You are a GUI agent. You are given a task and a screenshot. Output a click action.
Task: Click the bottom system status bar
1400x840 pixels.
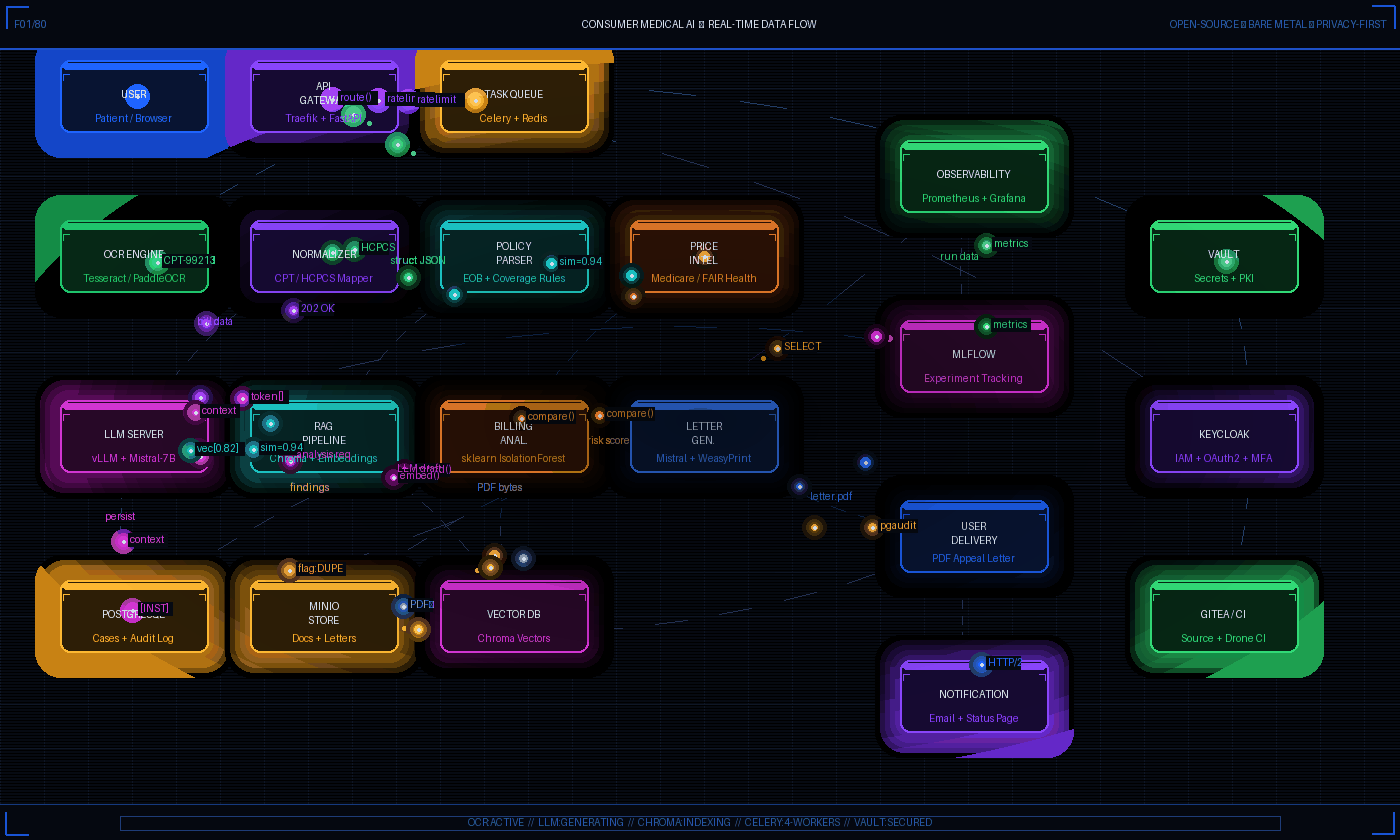[x=700, y=823]
